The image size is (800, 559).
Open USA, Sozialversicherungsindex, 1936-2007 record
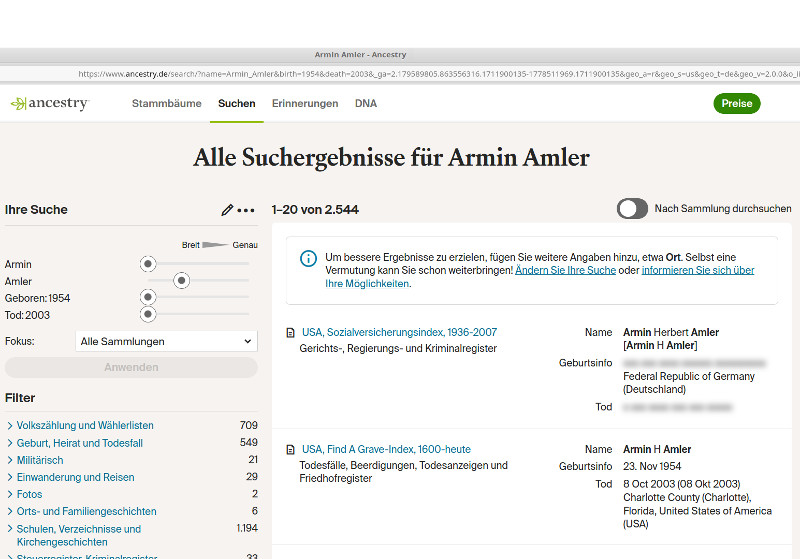(399, 333)
